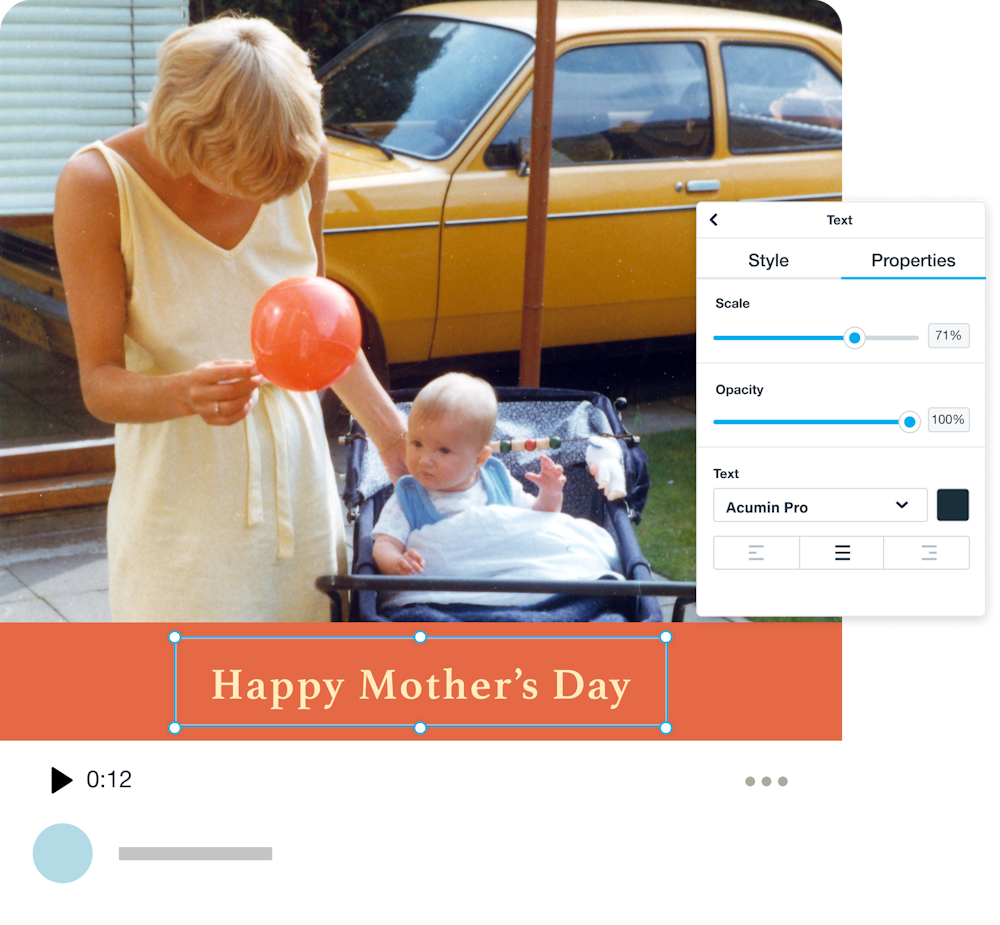The image size is (1000, 925).
Task: Click the Opacity value field showing 100%
Action: click(948, 420)
